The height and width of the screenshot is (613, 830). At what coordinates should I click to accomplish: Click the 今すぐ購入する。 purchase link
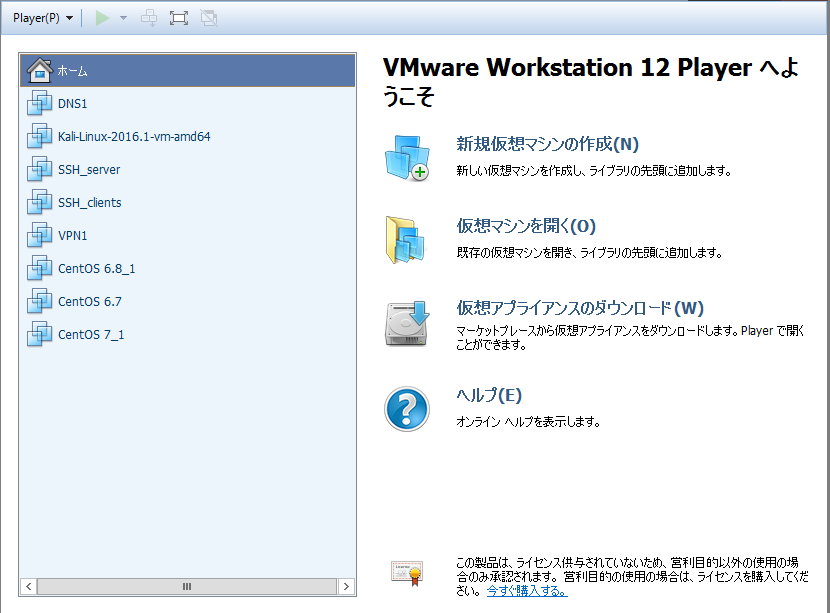coord(527,591)
